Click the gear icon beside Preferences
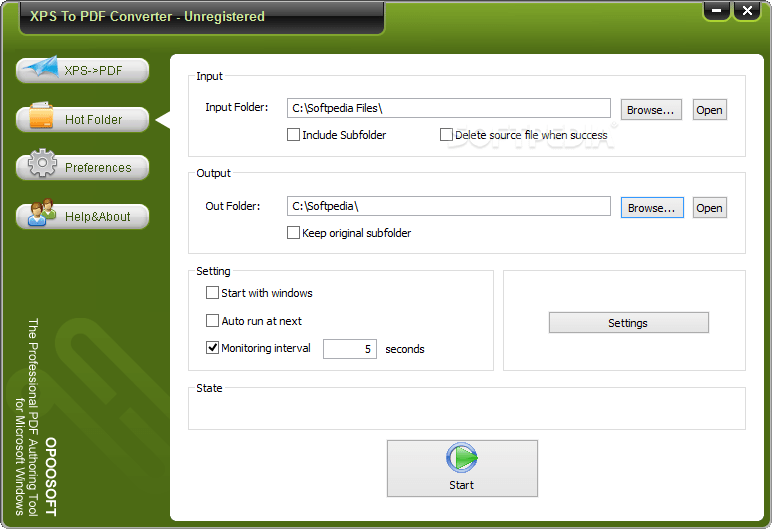Image resolution: width=772 pixels, height=529 pixels. tap(42, 163)
